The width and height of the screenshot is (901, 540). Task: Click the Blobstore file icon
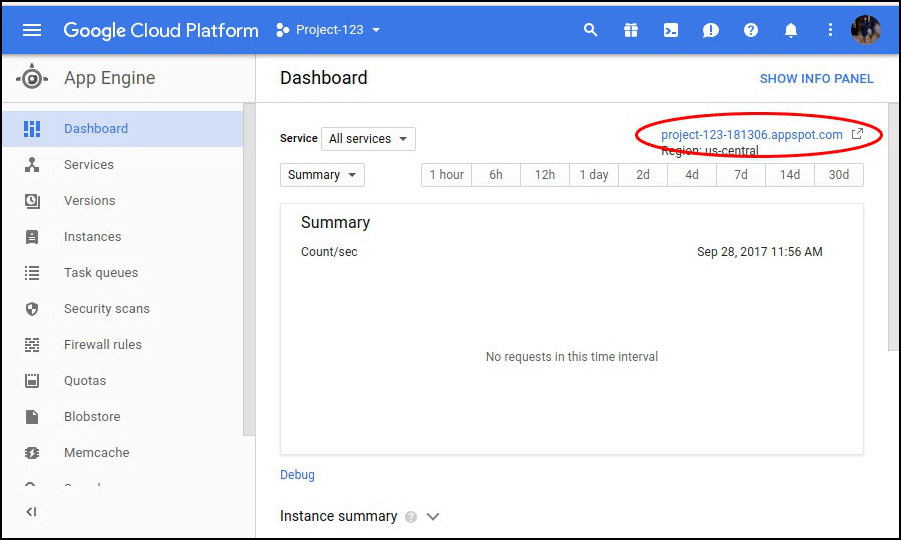pyautogui.click(x=32, y=417)
